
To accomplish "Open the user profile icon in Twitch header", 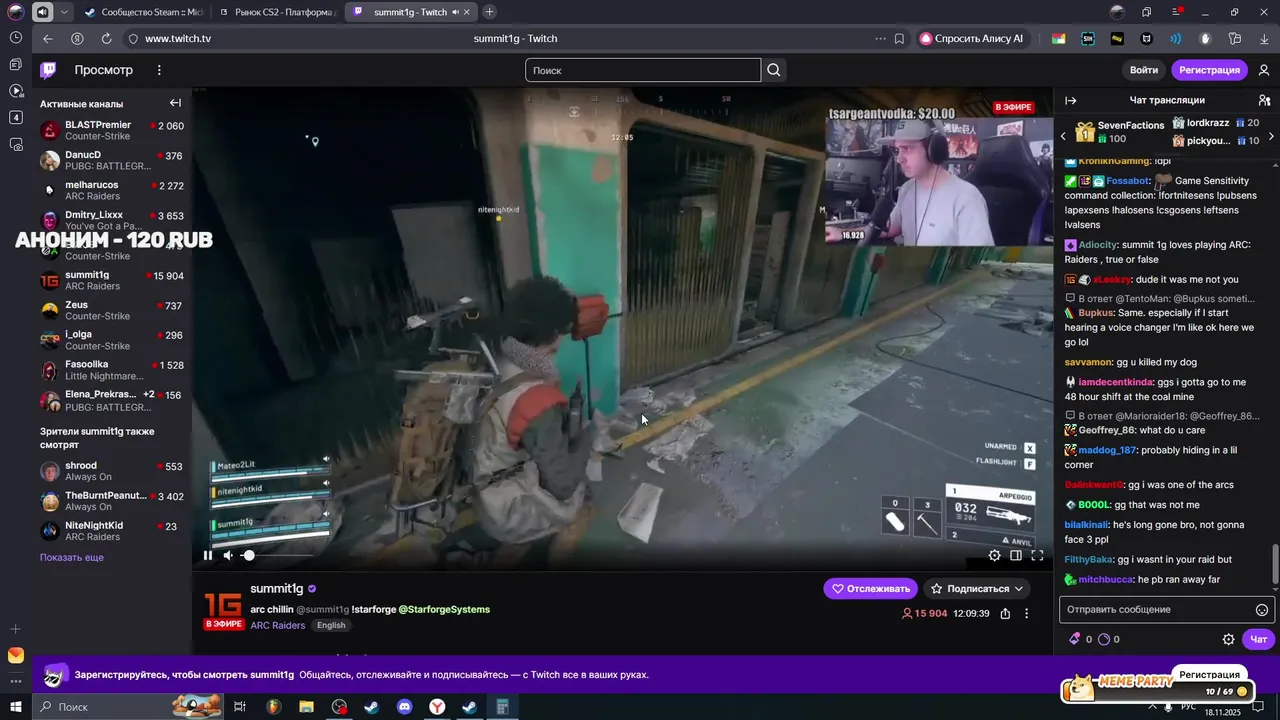I will pyautogui.click(x=1264, y=70).
